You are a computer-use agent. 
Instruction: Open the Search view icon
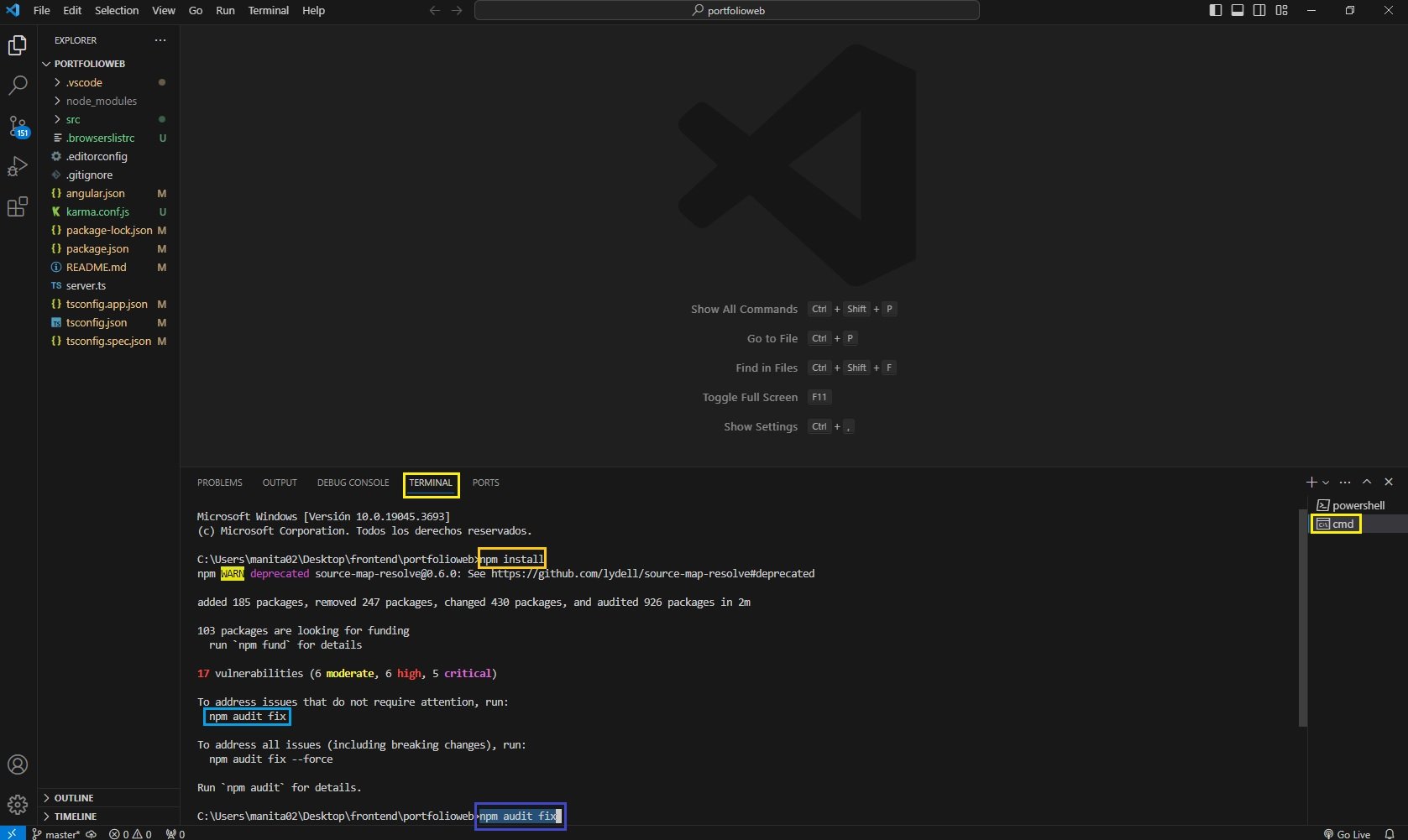coord(18,86)
